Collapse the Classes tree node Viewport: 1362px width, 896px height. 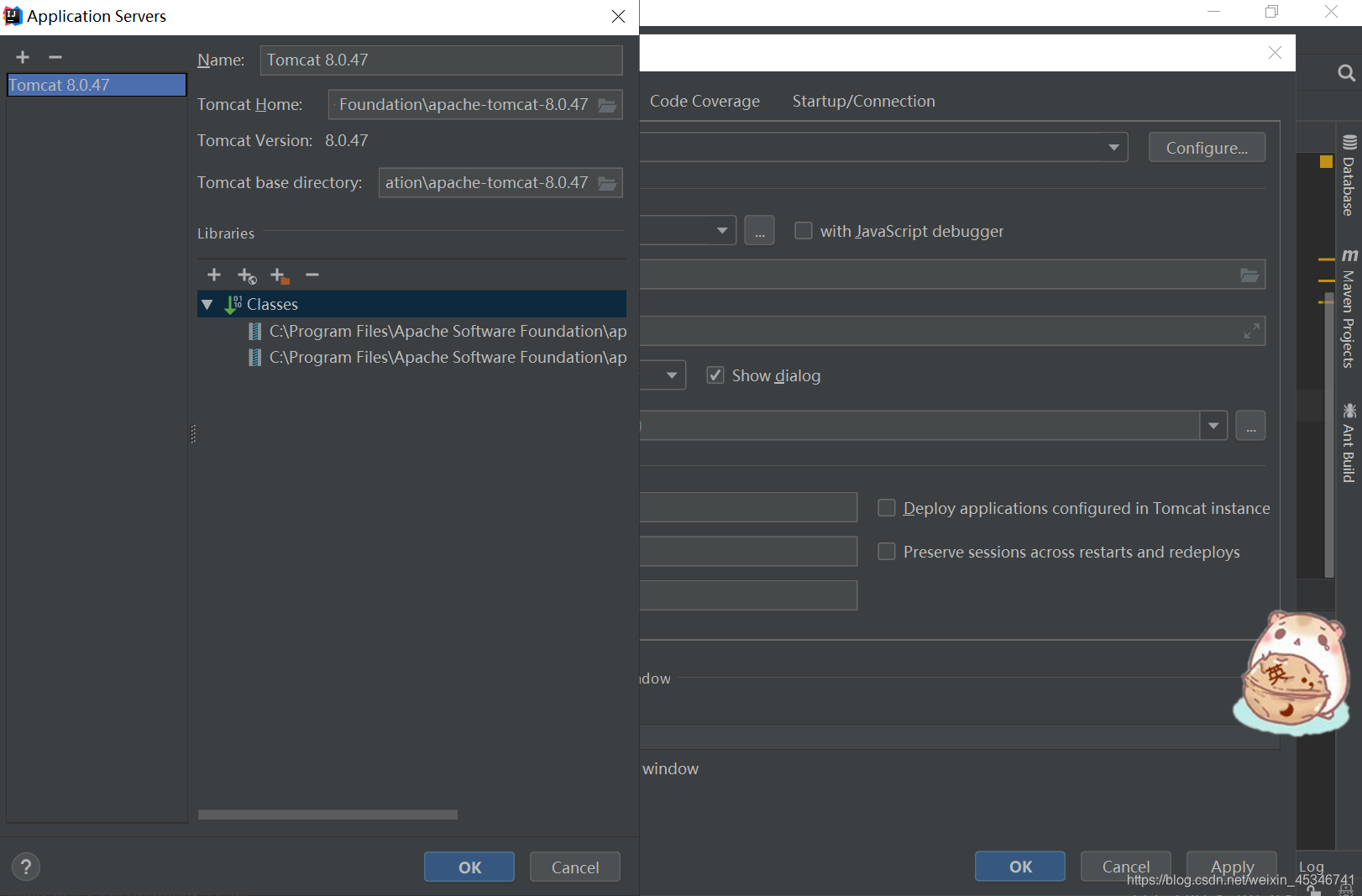[x=207, y=304]
